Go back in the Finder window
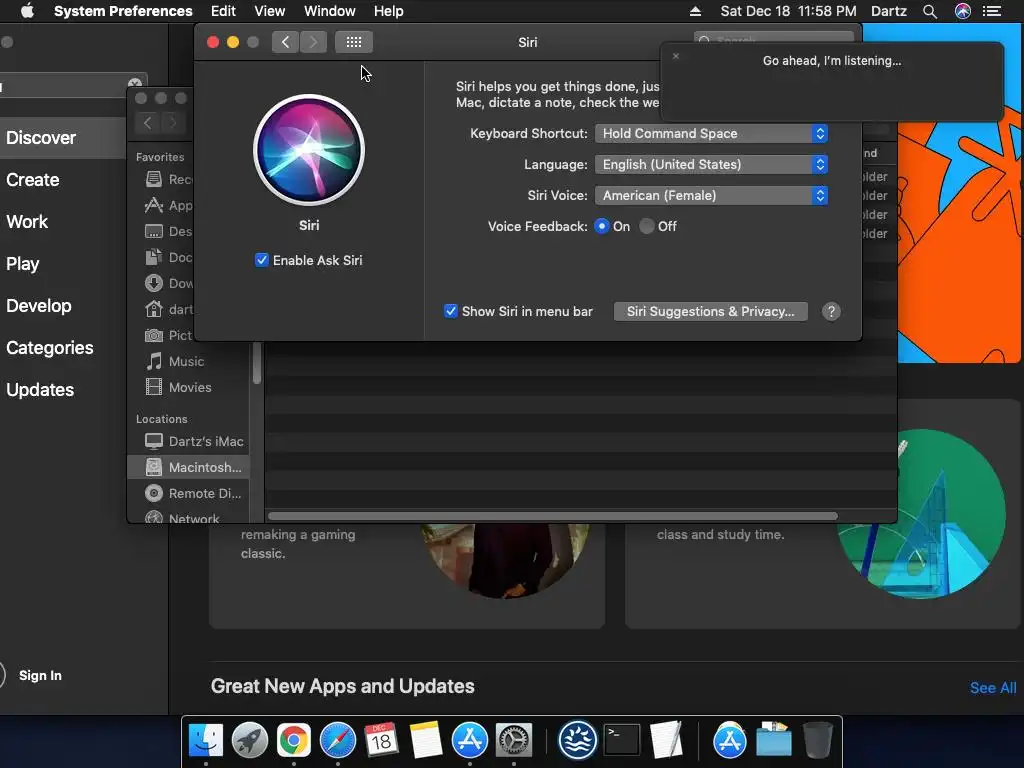The width and height of the screenshot is (1024, 768). click(148, 122)
